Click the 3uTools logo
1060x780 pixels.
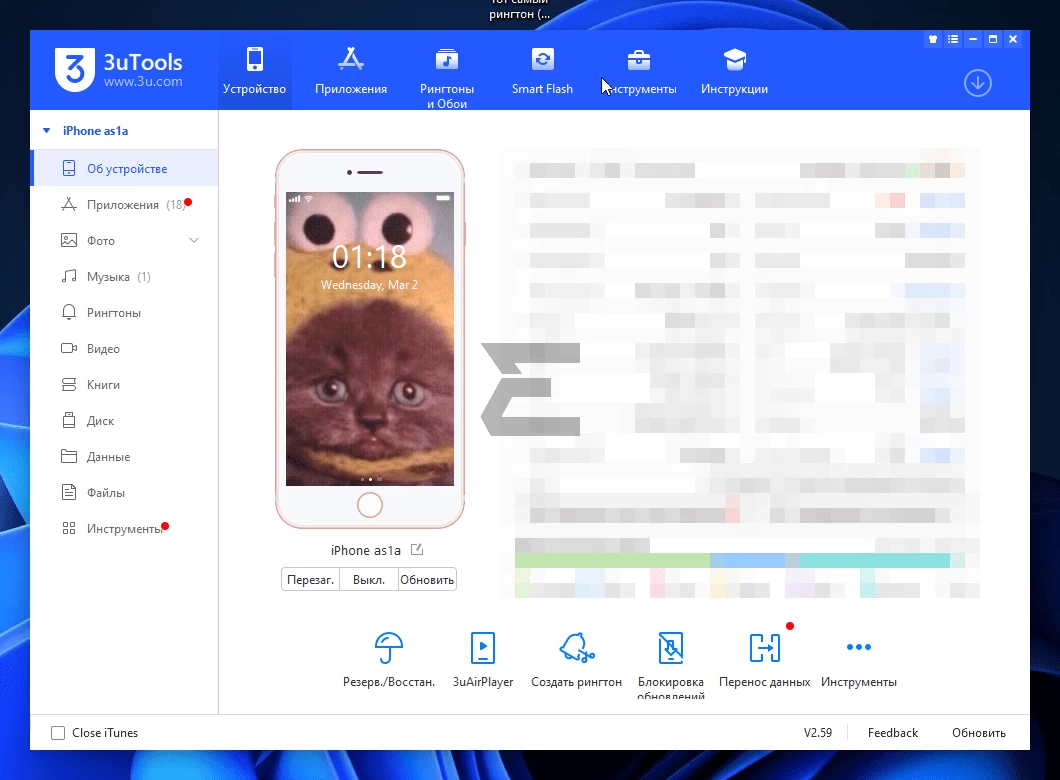pos(118,70)
